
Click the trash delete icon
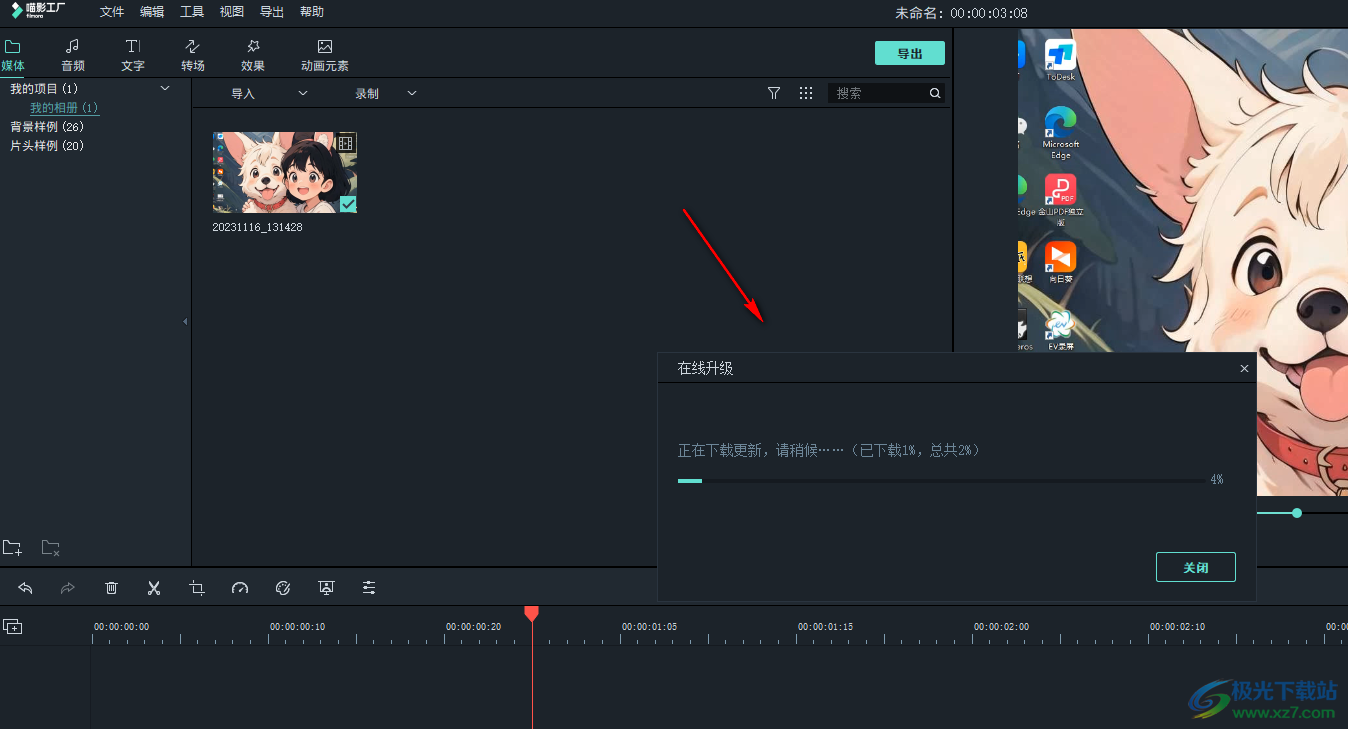112,588
